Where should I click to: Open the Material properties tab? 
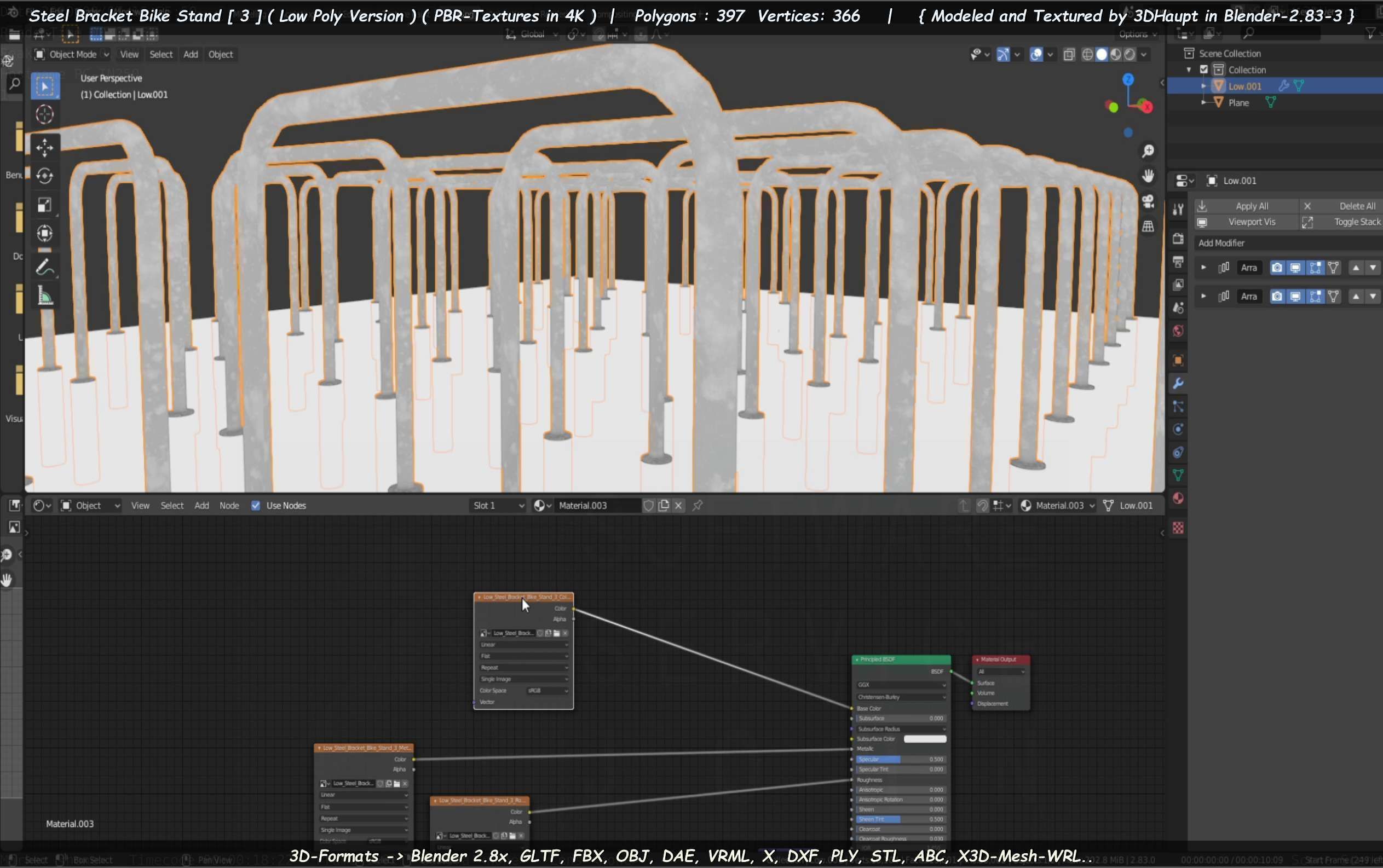click(1178, 498)
